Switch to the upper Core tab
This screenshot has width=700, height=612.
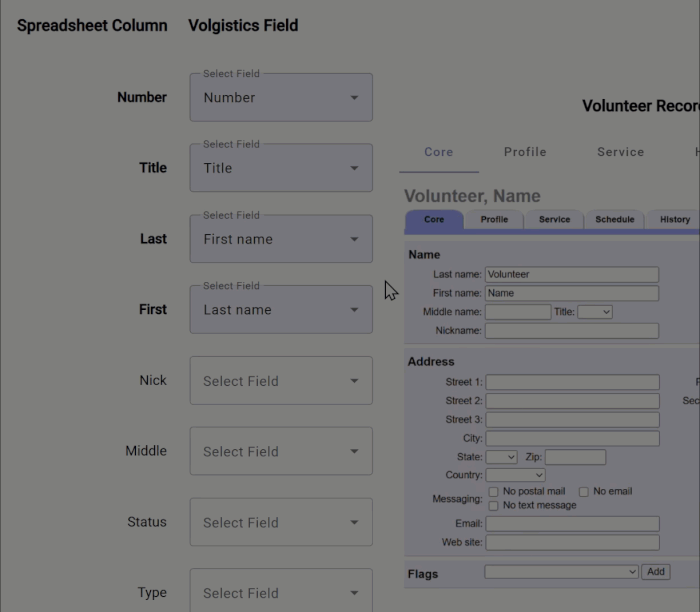(x=438, y=152)
